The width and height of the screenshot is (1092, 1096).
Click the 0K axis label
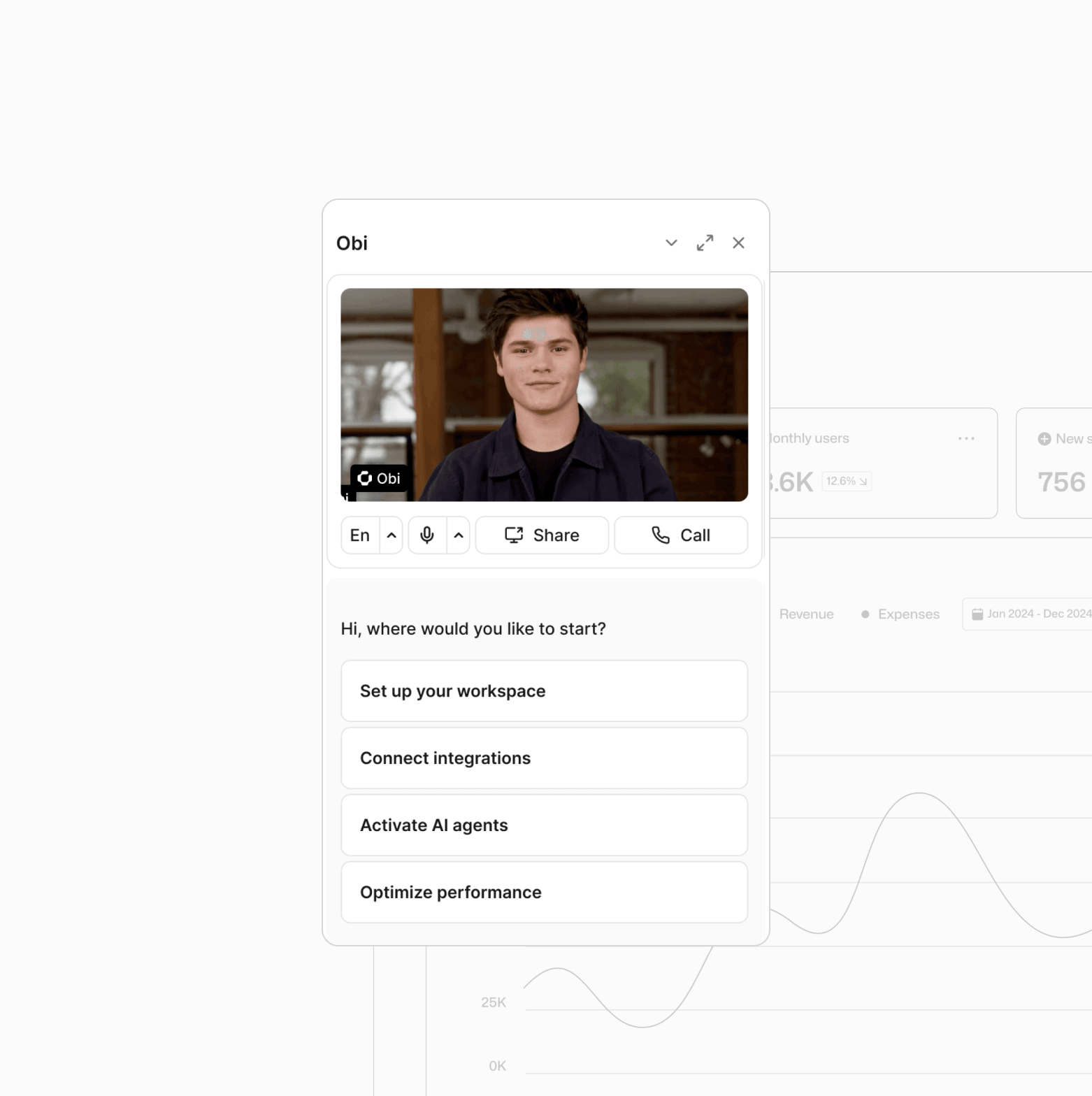497,1066
